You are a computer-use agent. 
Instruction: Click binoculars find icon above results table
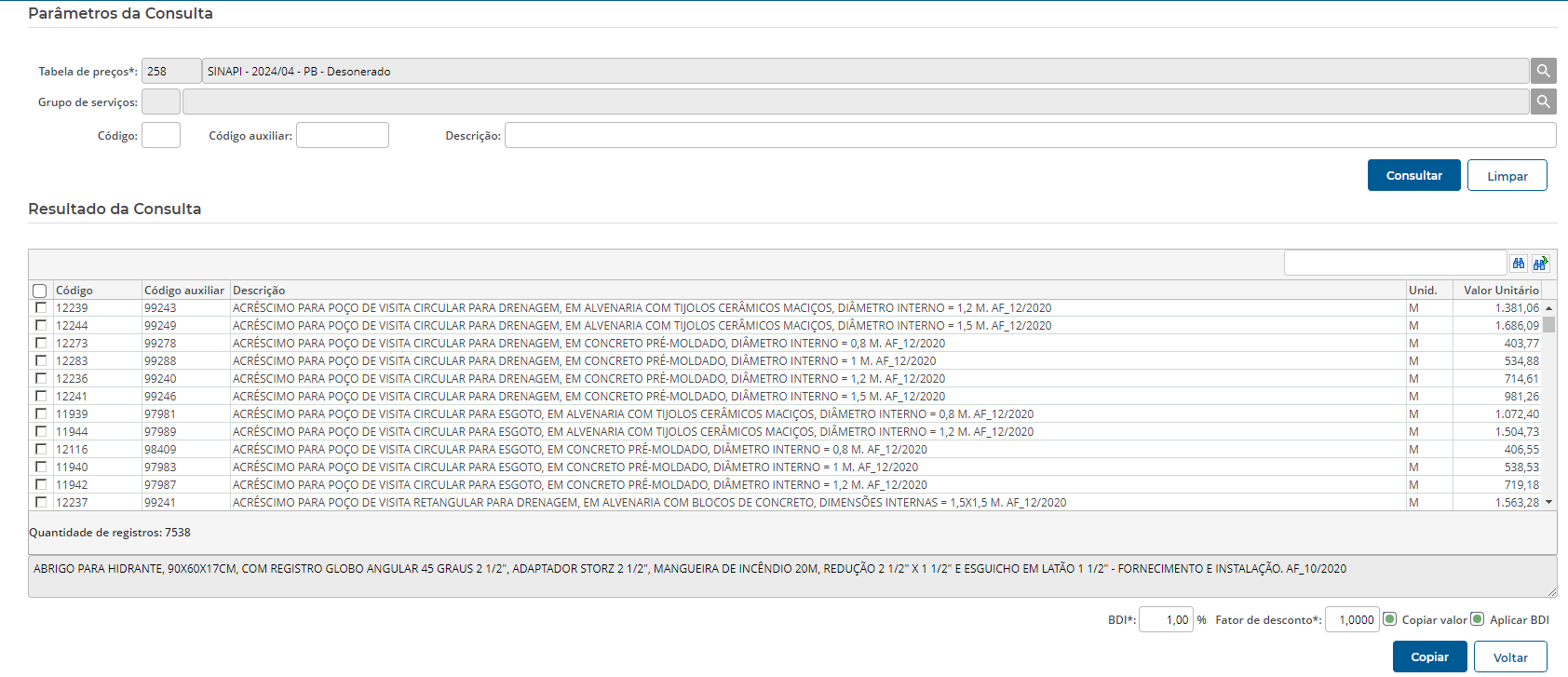pos(1519,264)
